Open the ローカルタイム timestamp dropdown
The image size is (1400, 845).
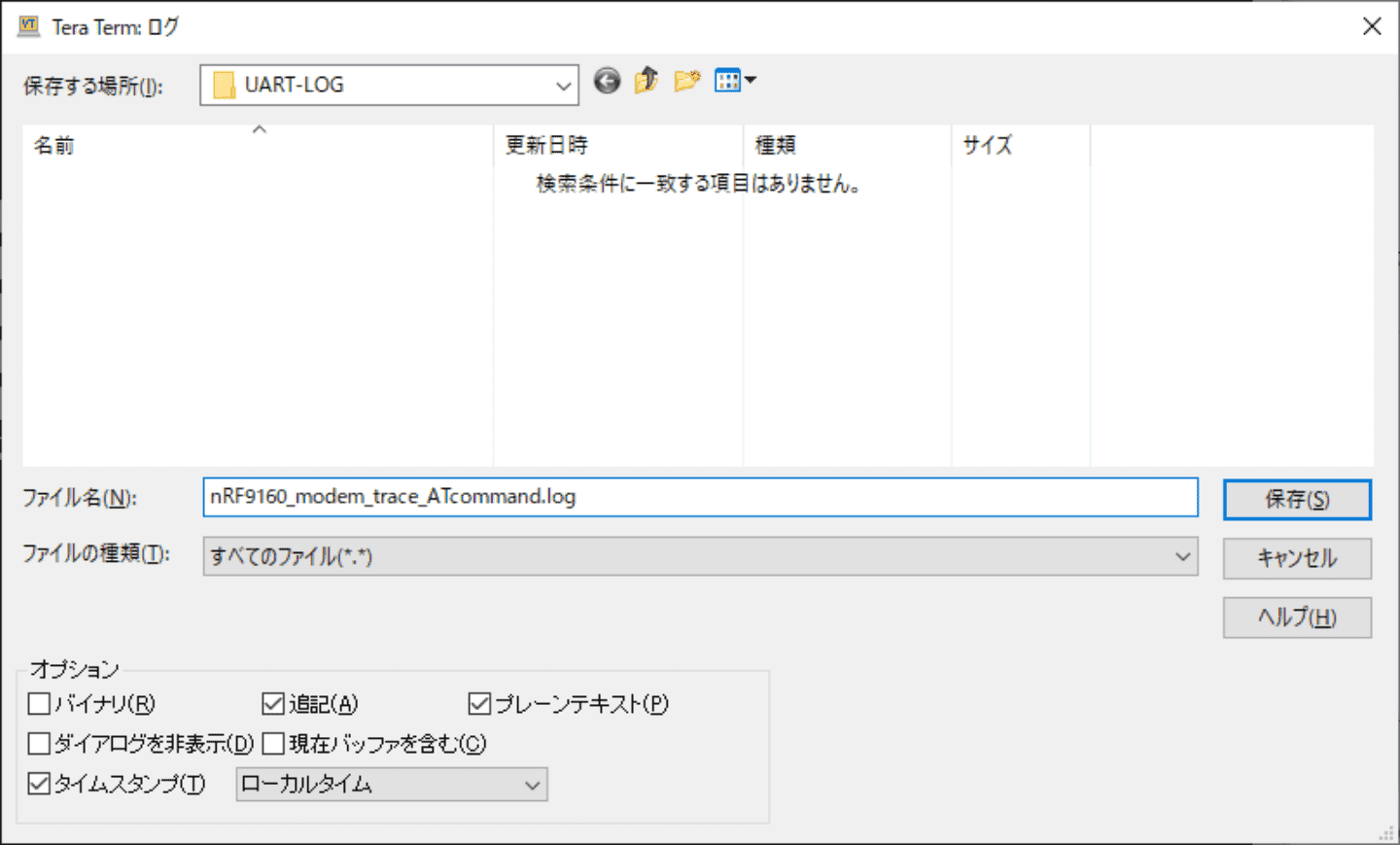click(x=532, y=785)
